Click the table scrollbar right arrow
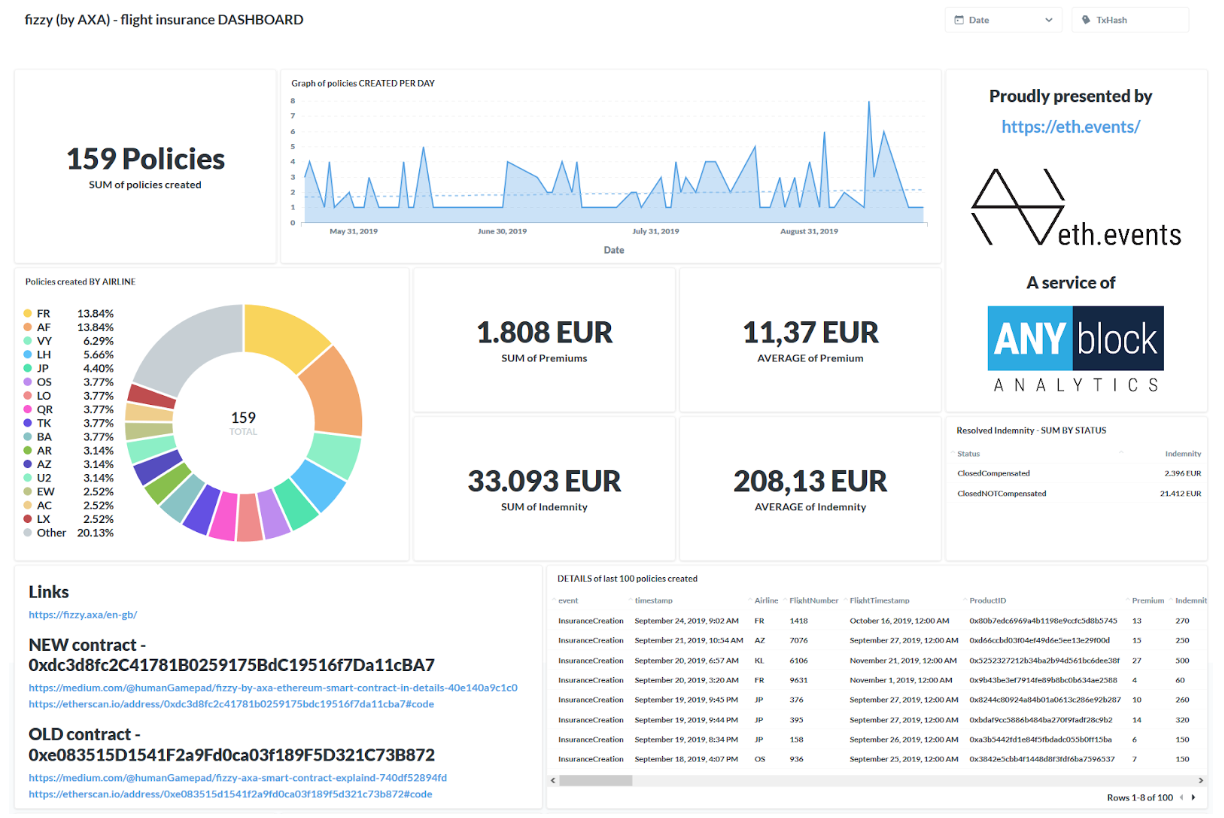Screen dimensions: 1224x818 pos(1201,780)
